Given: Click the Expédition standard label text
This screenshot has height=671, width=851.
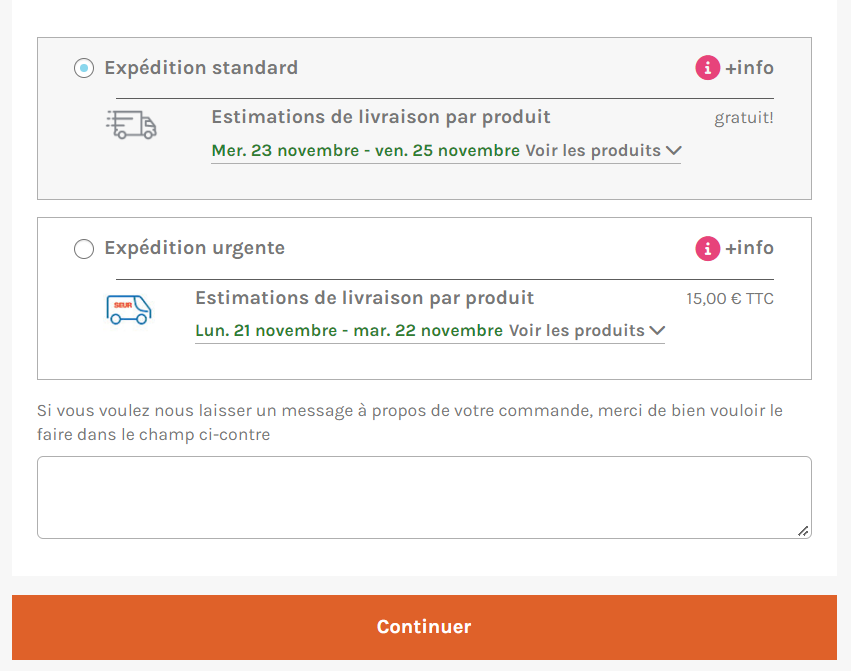Looking at the screenshot, I should (201, 68).
